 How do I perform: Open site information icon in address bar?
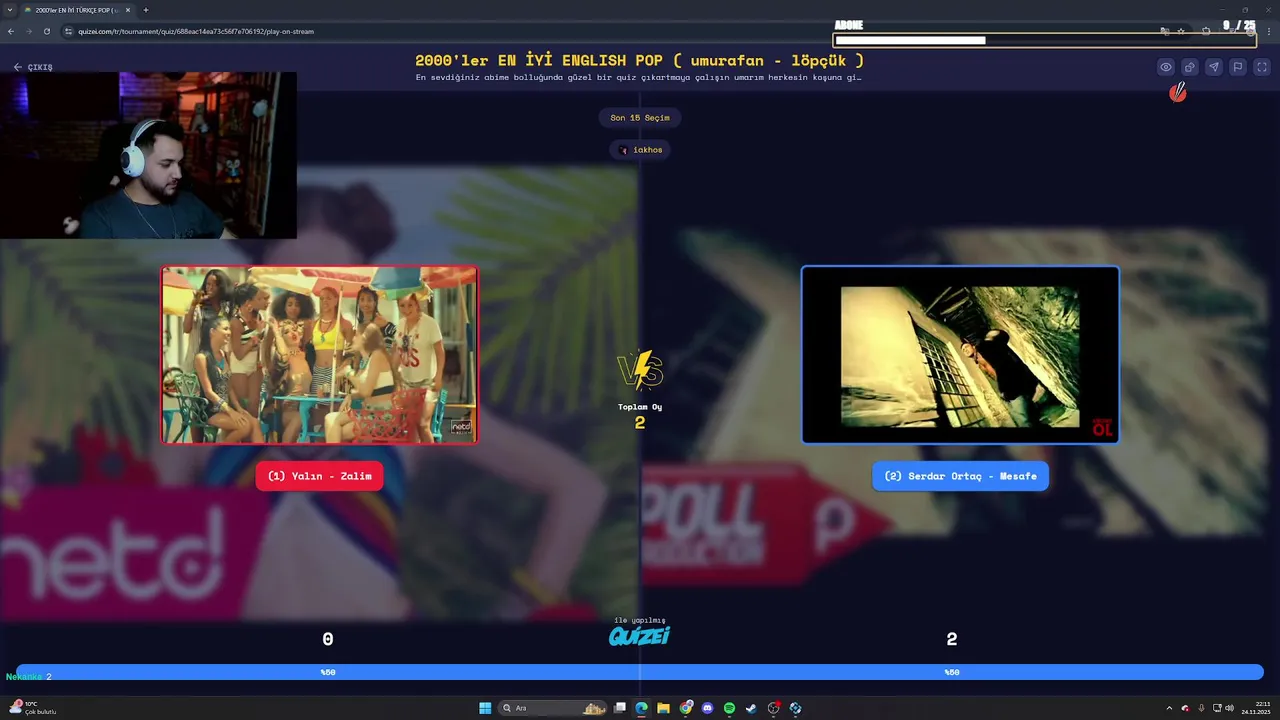click(x=69, y=31)
